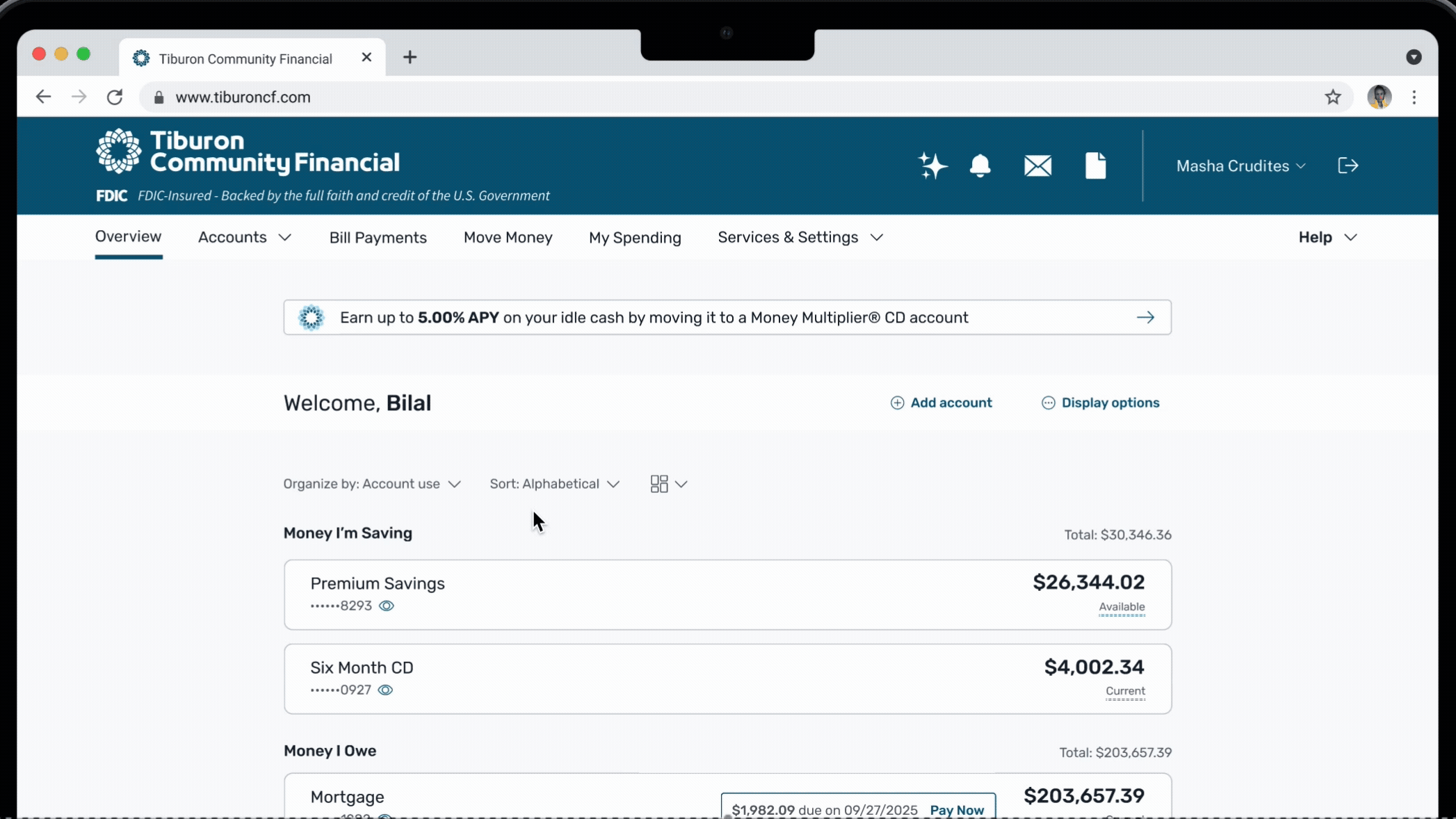The image size is (1456, 819).
Task: Reveal Premium Savings account number
Action: point(387,606)
